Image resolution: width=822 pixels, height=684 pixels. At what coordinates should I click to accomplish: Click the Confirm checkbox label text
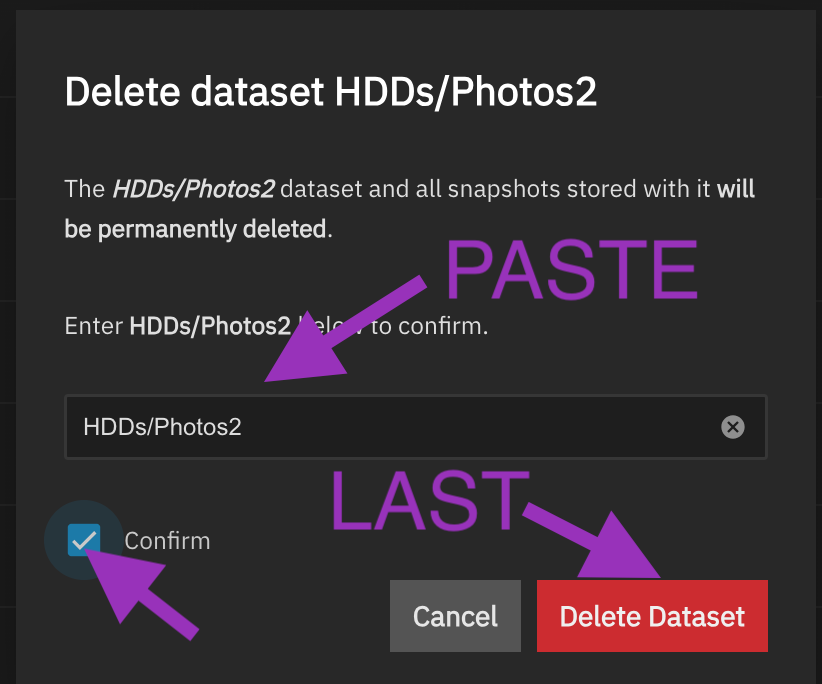167,541
